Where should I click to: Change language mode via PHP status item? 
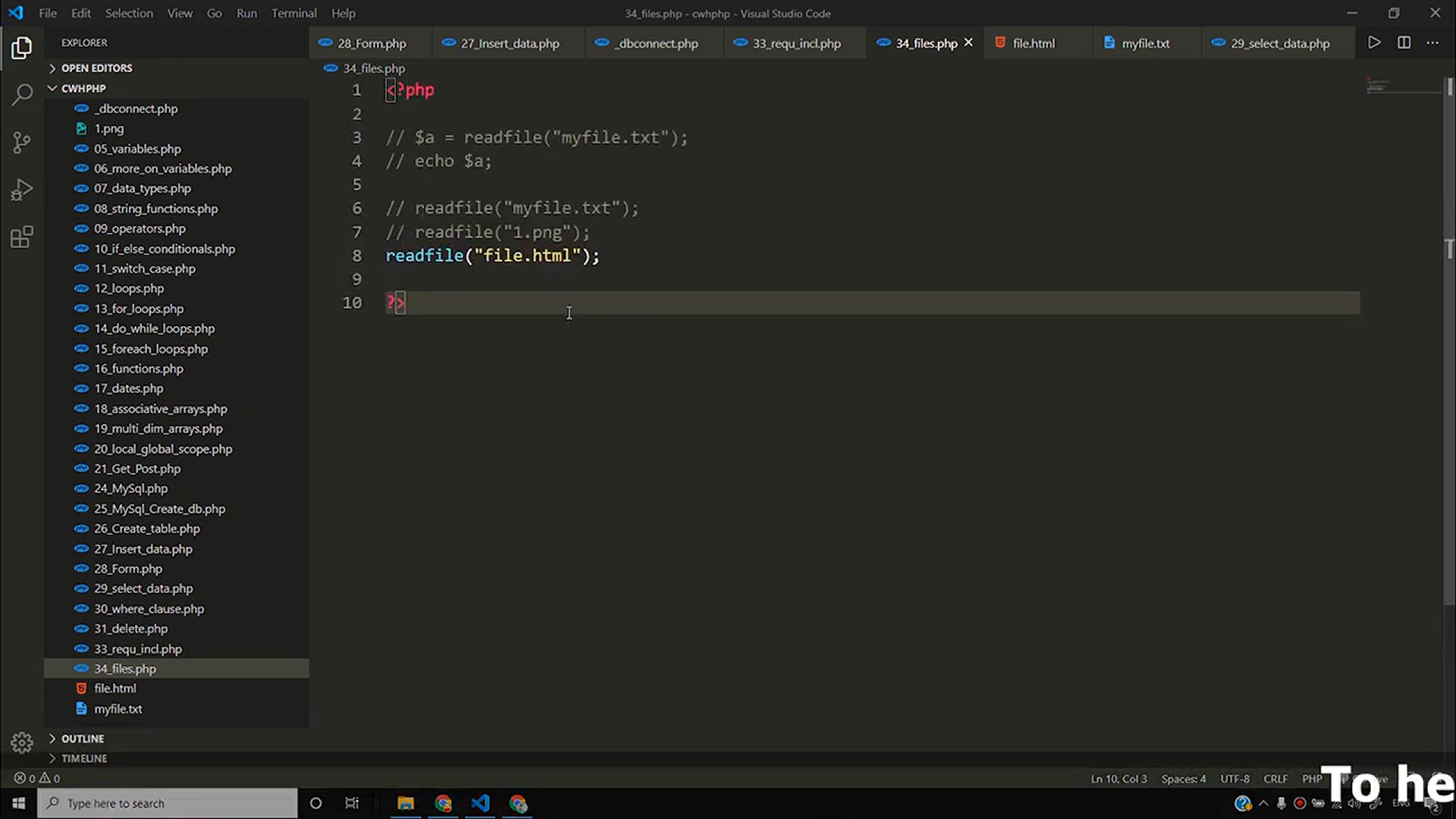(1311, 779)
